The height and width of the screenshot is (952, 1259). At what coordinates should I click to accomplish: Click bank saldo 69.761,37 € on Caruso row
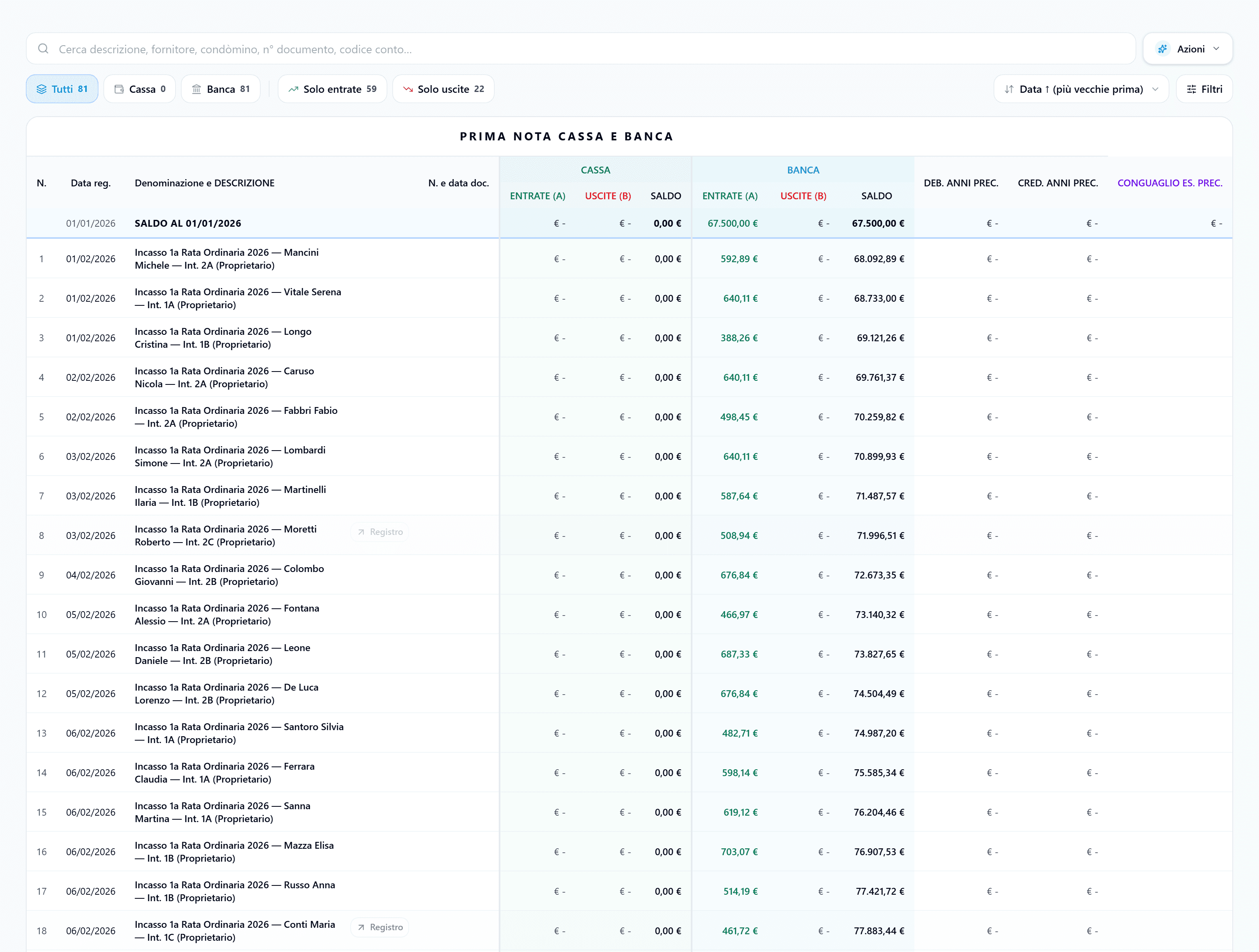click(879, 377)
